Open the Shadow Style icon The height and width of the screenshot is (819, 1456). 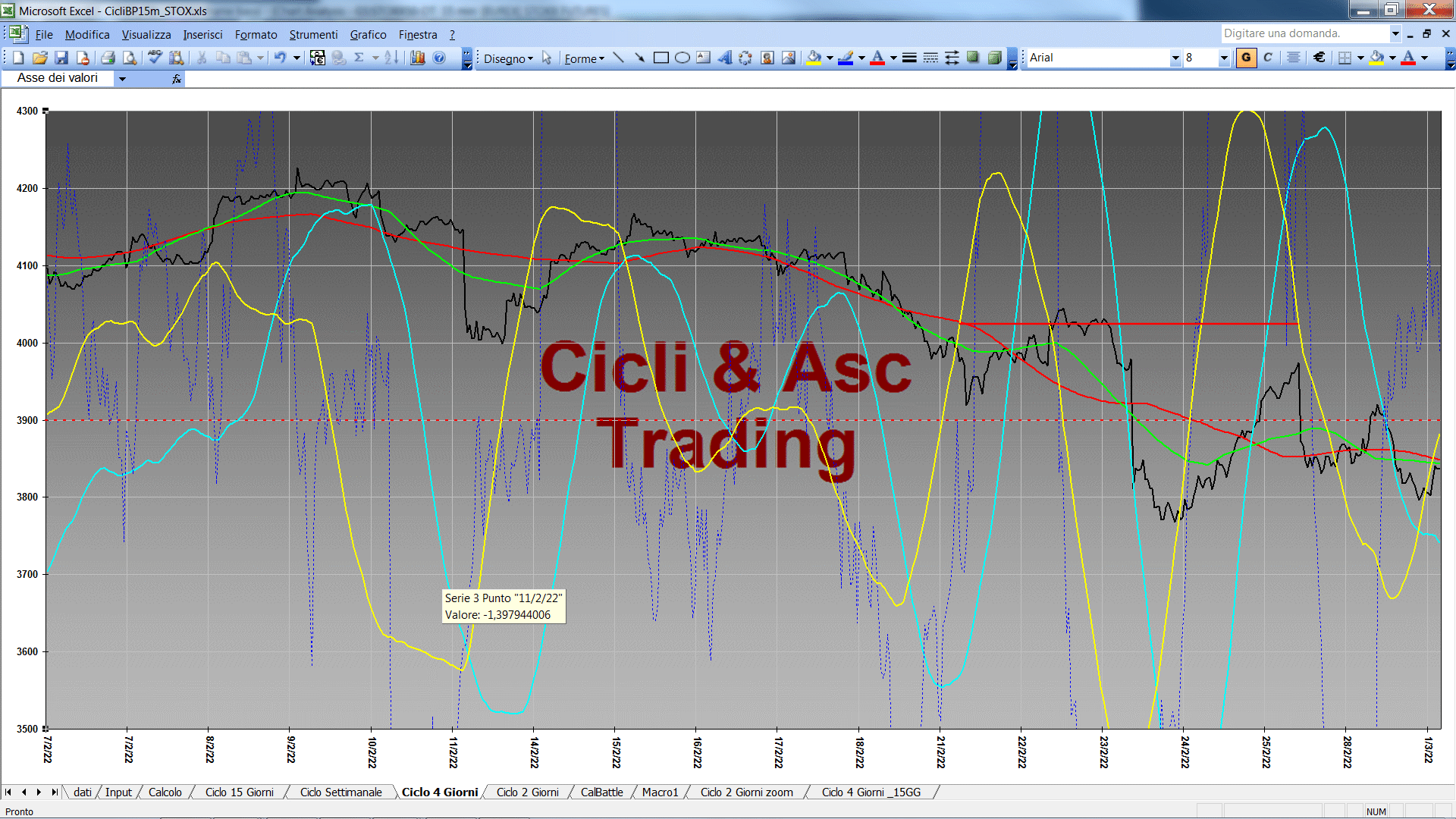(973, 58)
